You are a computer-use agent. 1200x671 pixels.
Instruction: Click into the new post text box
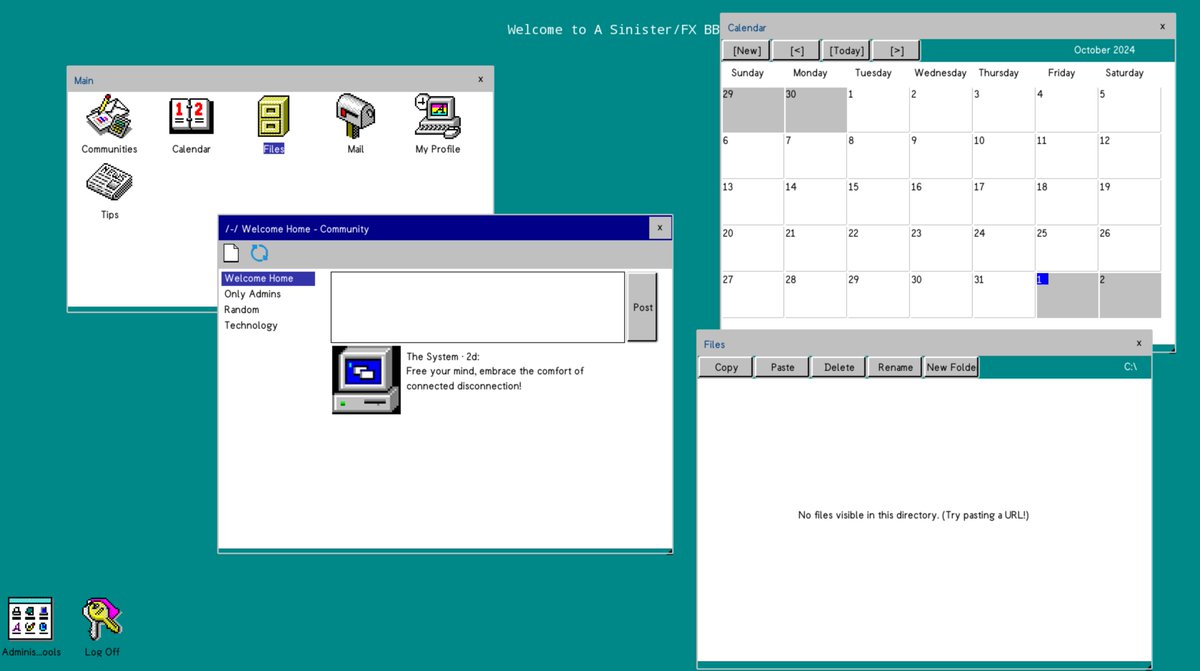pos(478,307)
